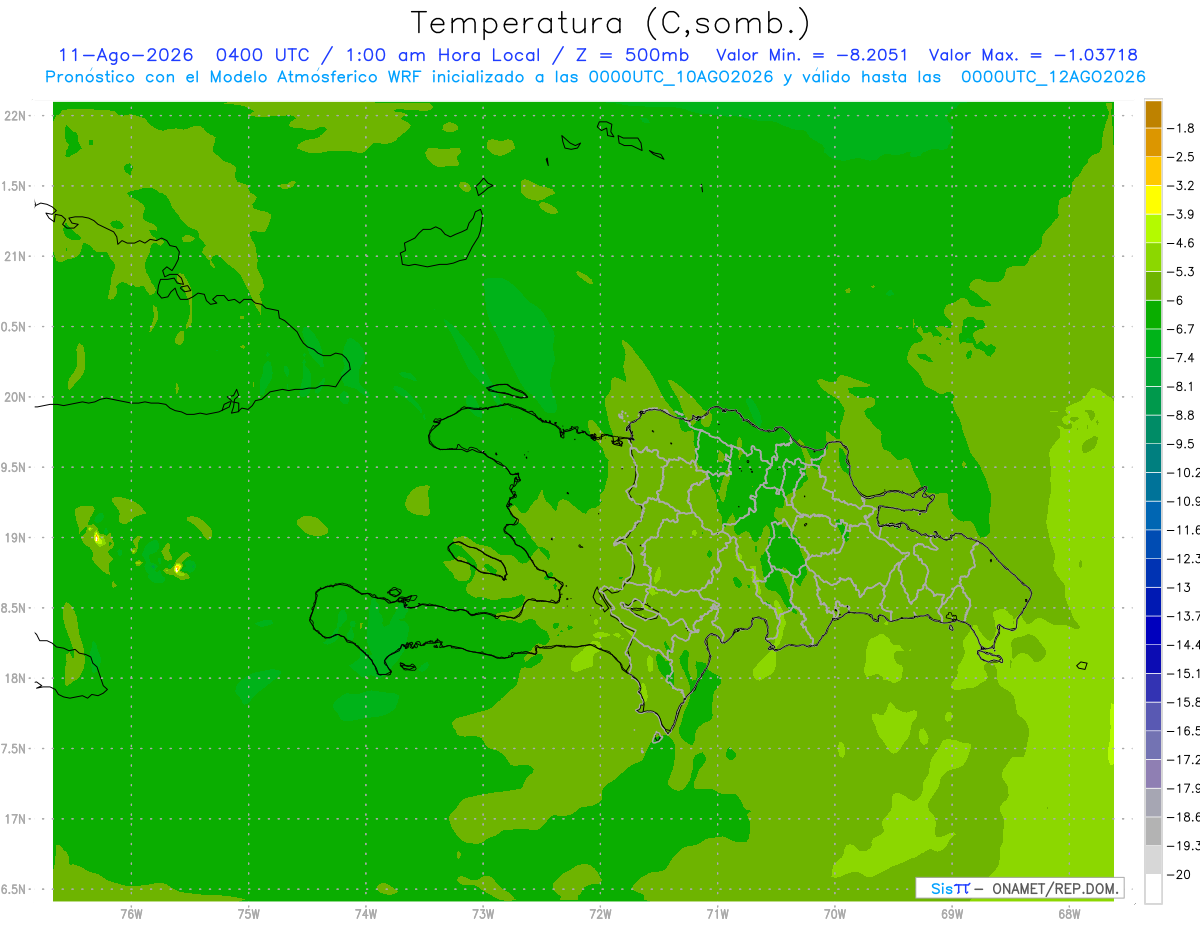Select the date text "11-Ago-2026"

[x=125, y=55]
